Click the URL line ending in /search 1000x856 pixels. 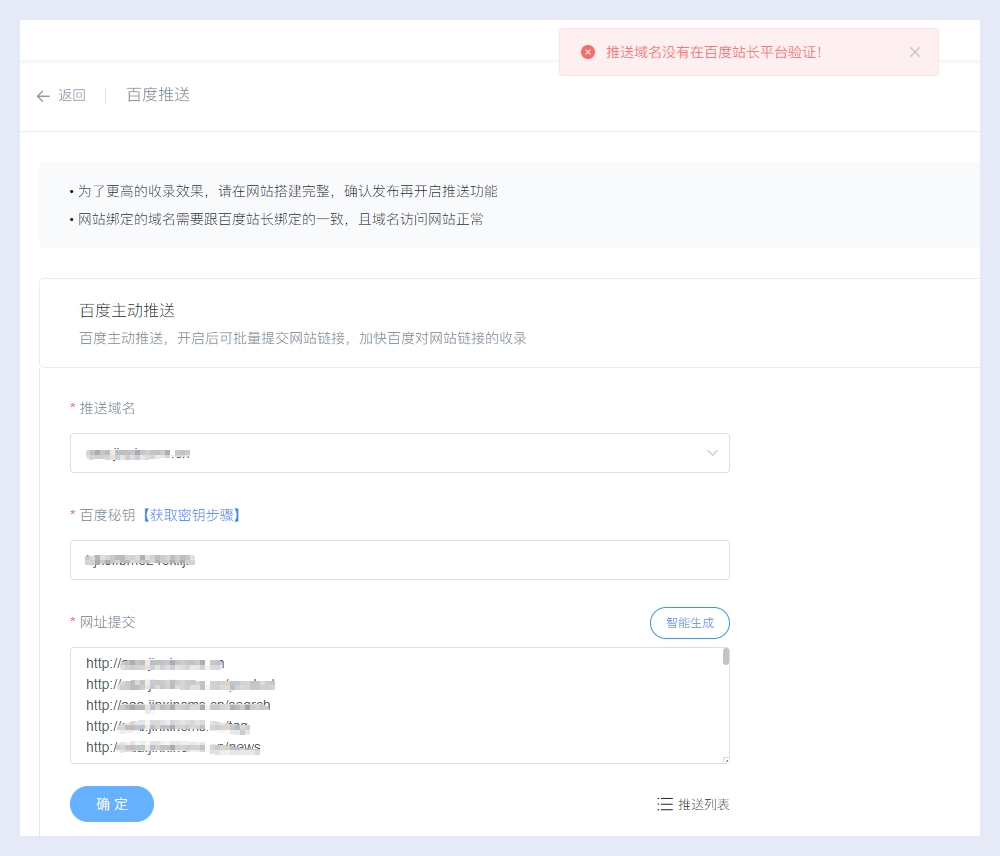coord(178,705)
